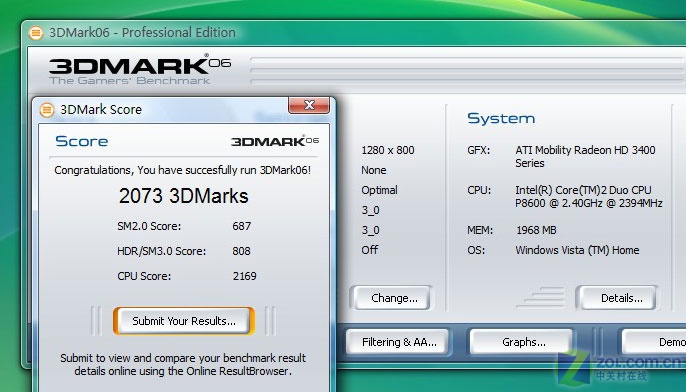686x392 pixels.
Task: Click the CPU: label in System panel
Action: (x=479, y=190)
